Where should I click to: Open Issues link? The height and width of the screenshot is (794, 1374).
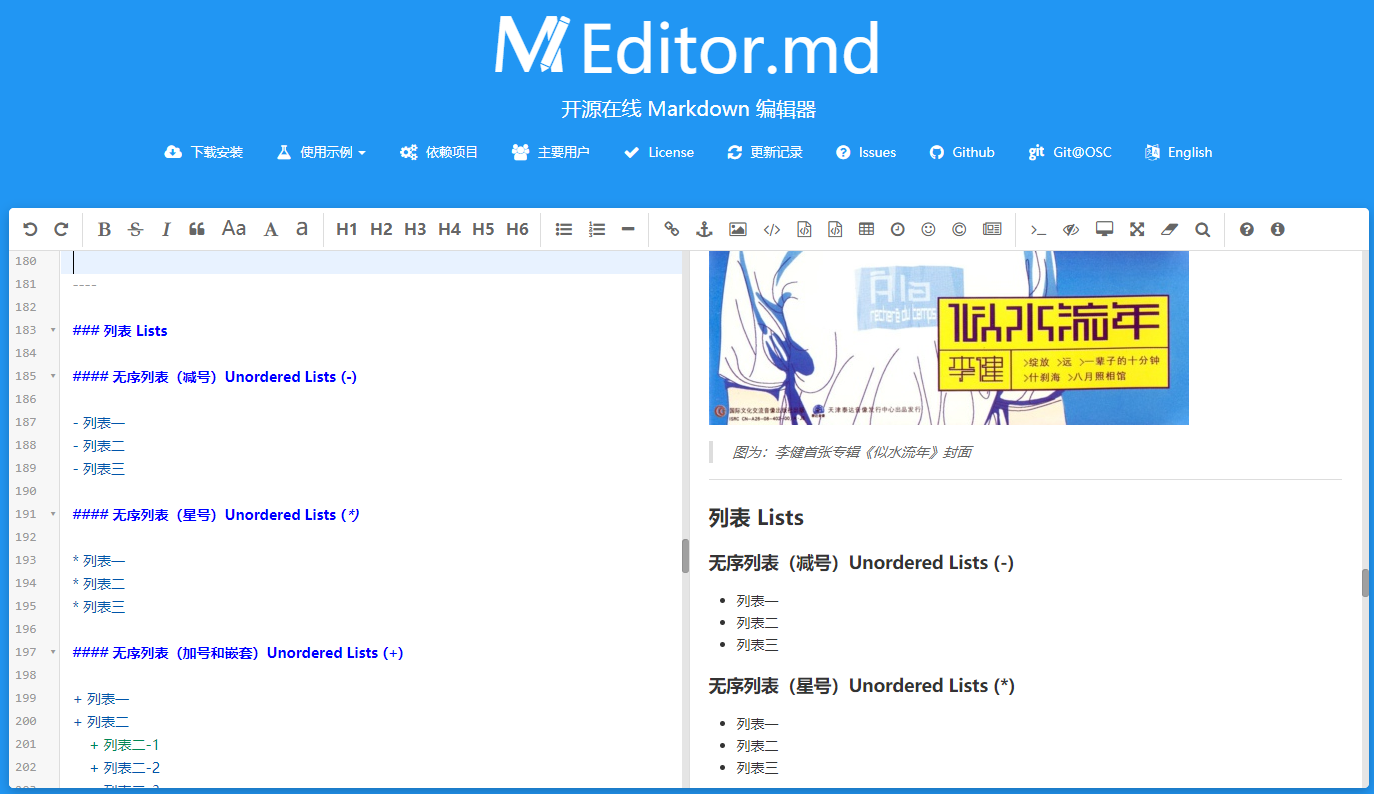click(866, 152)
